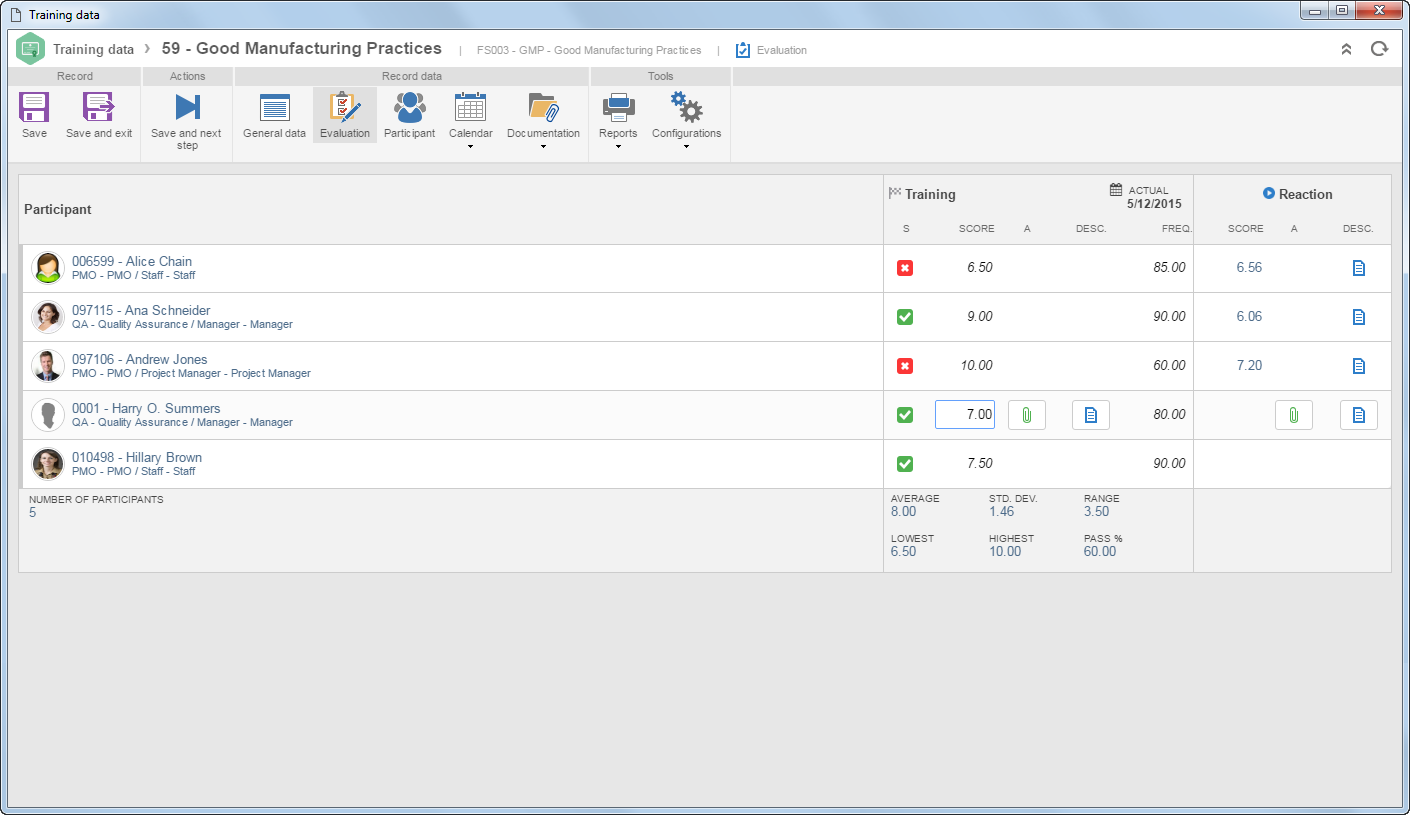Expand the Documentation dropdown arrow
This screenshot has height=815, width=1410.
pos(543,147)
